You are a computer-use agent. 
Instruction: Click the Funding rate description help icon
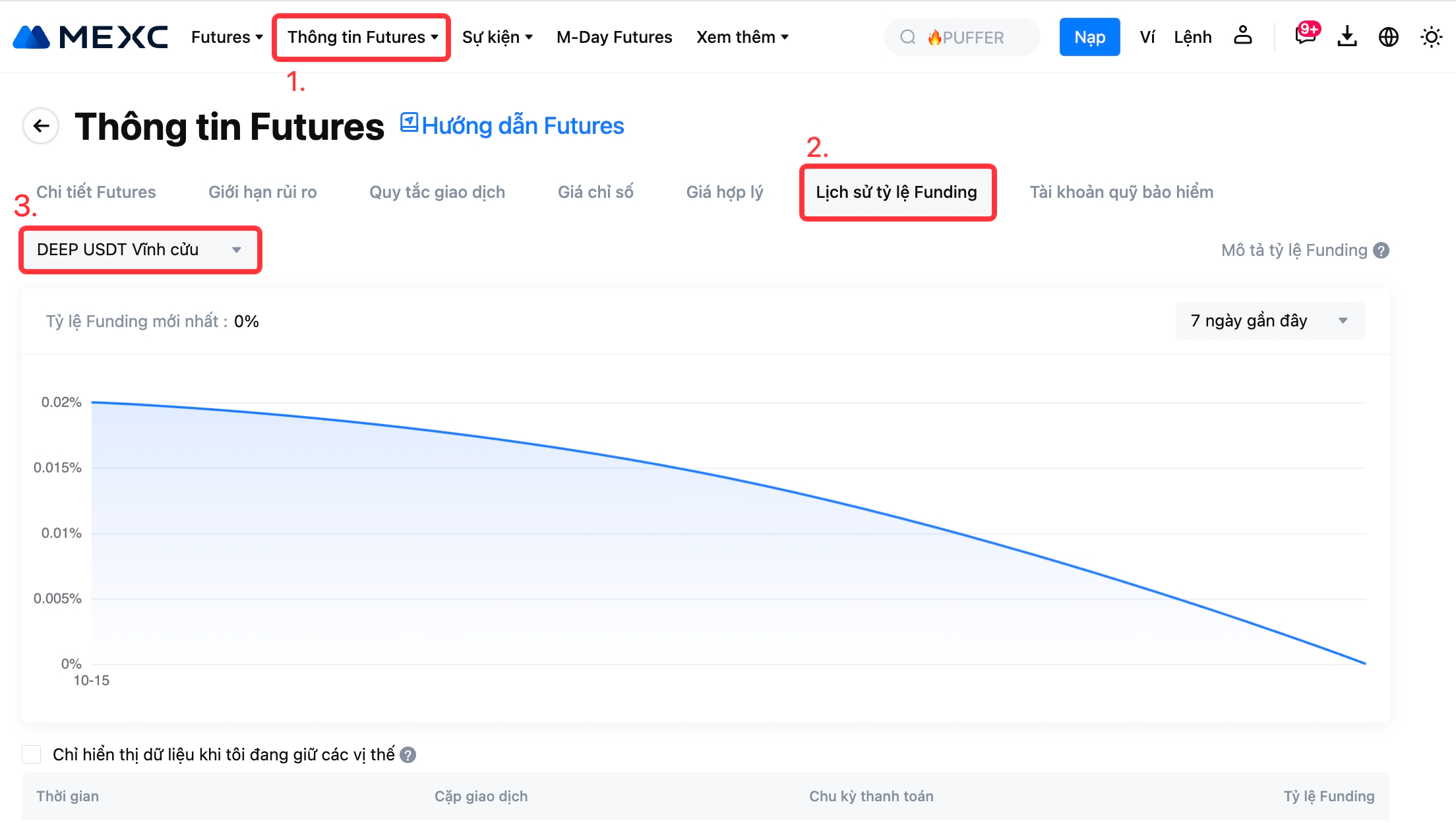pyautogui.click(x=1381, y=251)
